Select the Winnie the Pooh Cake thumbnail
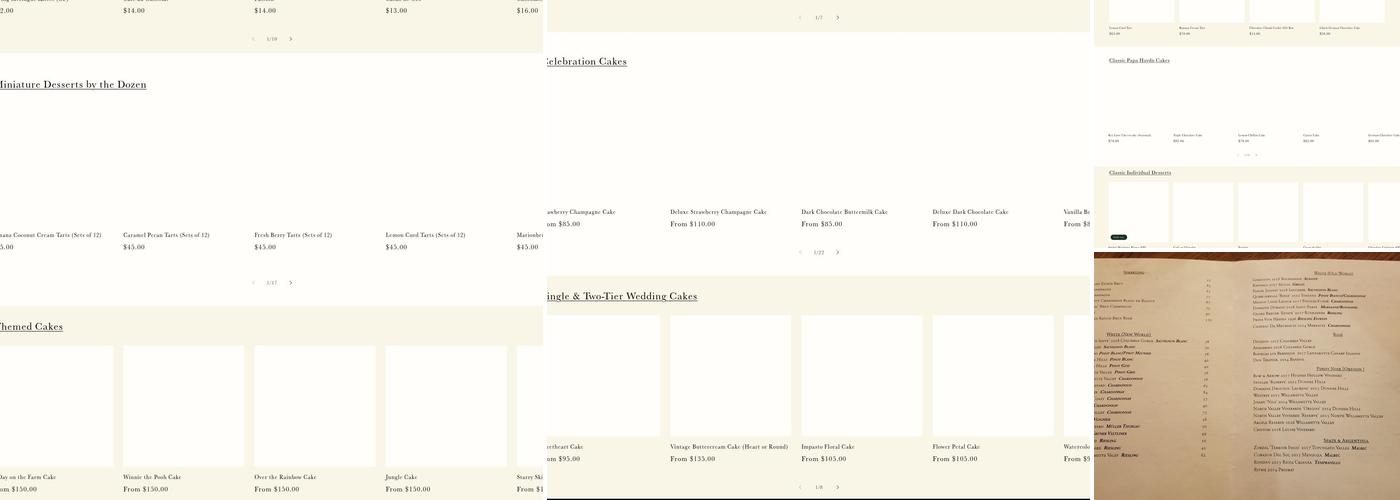Viewport: 1400px width, 500px height. coord(183,406)
